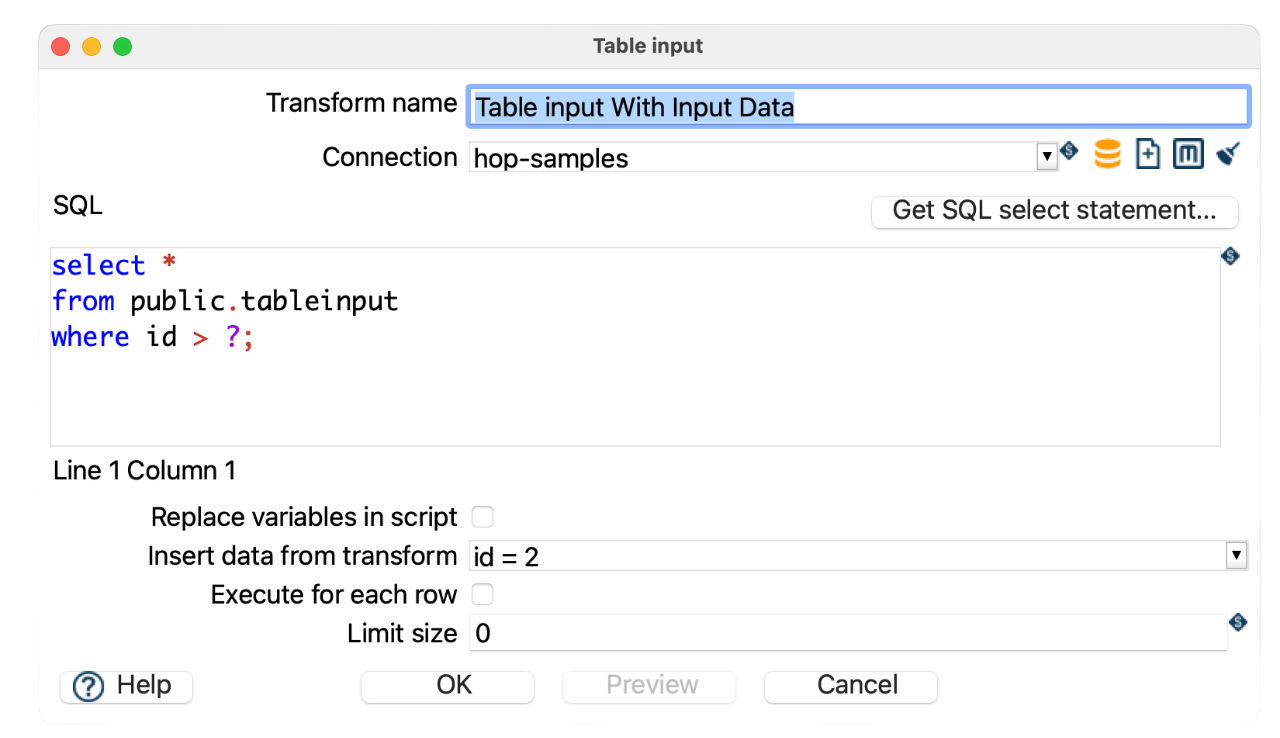This screenshot has width=1280, height=738.
Task: Click the variable icon beside the Connection field
Action: (1068, 151)
